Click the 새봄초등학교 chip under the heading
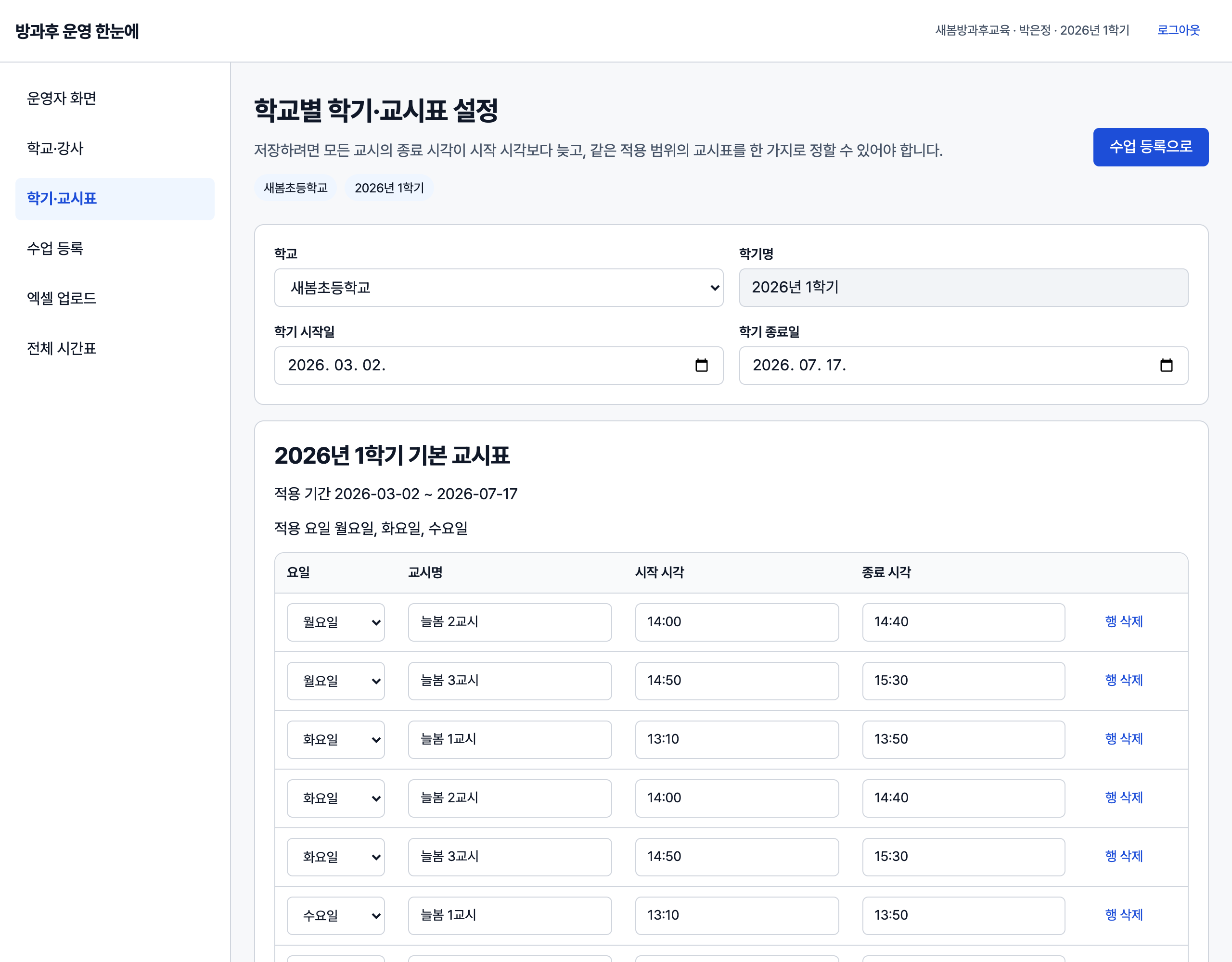1232x962 pixels. 295,188
